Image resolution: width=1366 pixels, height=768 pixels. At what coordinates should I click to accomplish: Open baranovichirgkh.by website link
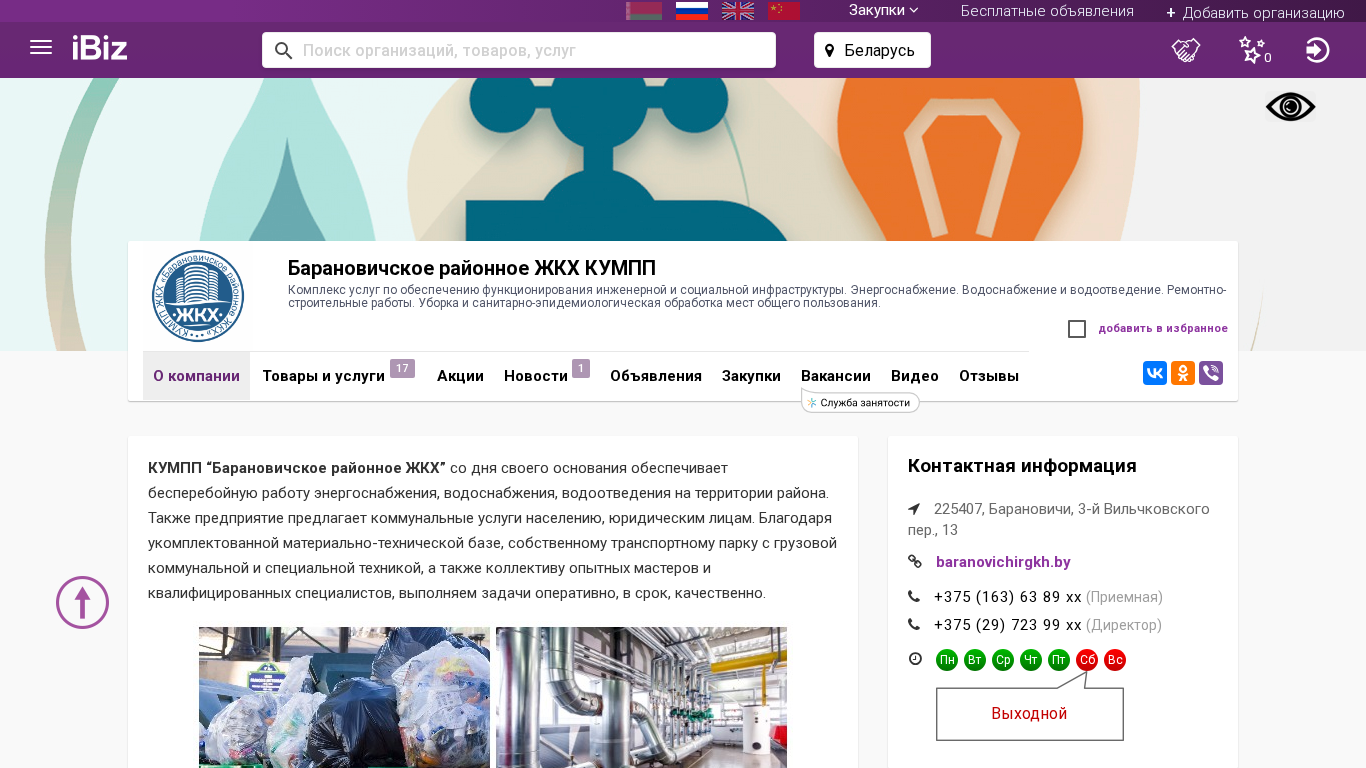(1003, 562)
